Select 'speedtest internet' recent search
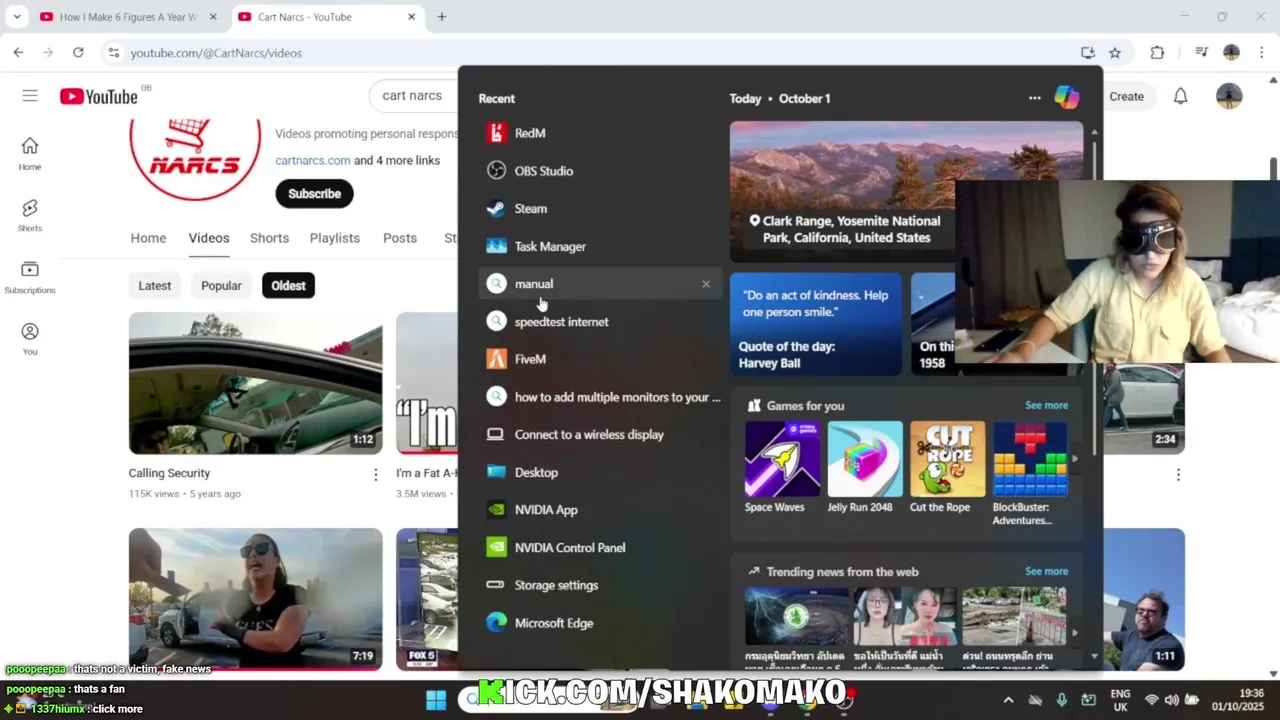 coord(600,322)
